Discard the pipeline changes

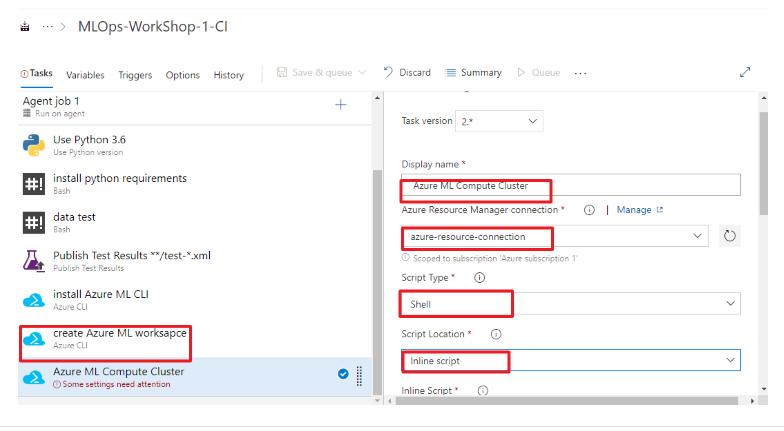pos(407,72)
